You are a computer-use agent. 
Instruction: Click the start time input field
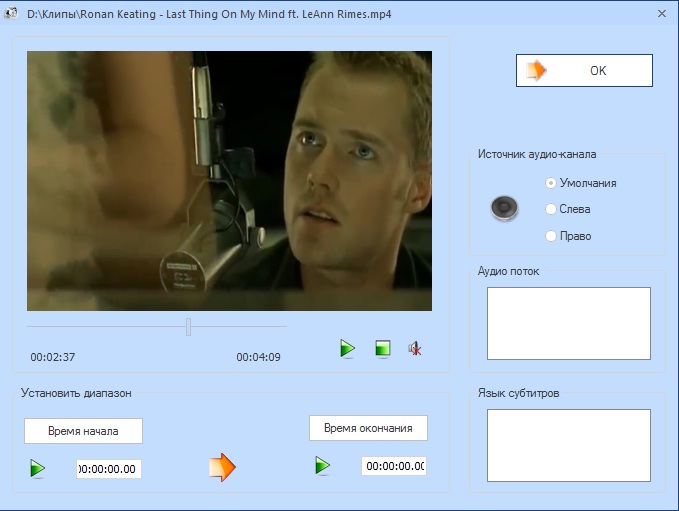pyautogui.click(x=109, y=469)
